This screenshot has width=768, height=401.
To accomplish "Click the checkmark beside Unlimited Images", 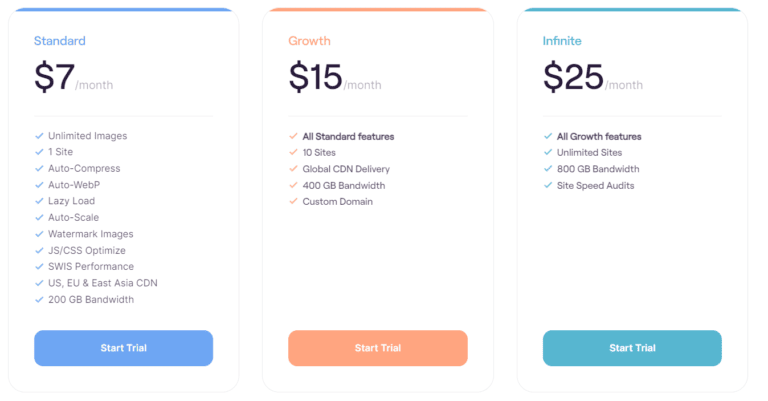I will pyautogui.click(x=39, y=136).
